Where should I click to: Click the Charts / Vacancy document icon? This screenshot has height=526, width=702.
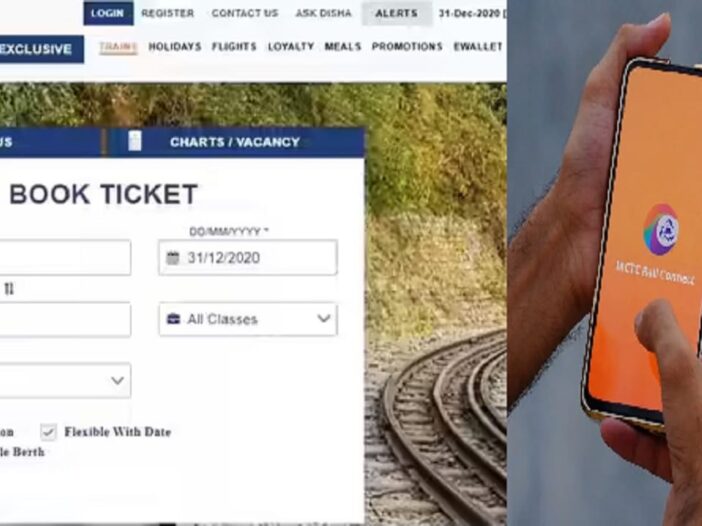click(x=135, y=141)
